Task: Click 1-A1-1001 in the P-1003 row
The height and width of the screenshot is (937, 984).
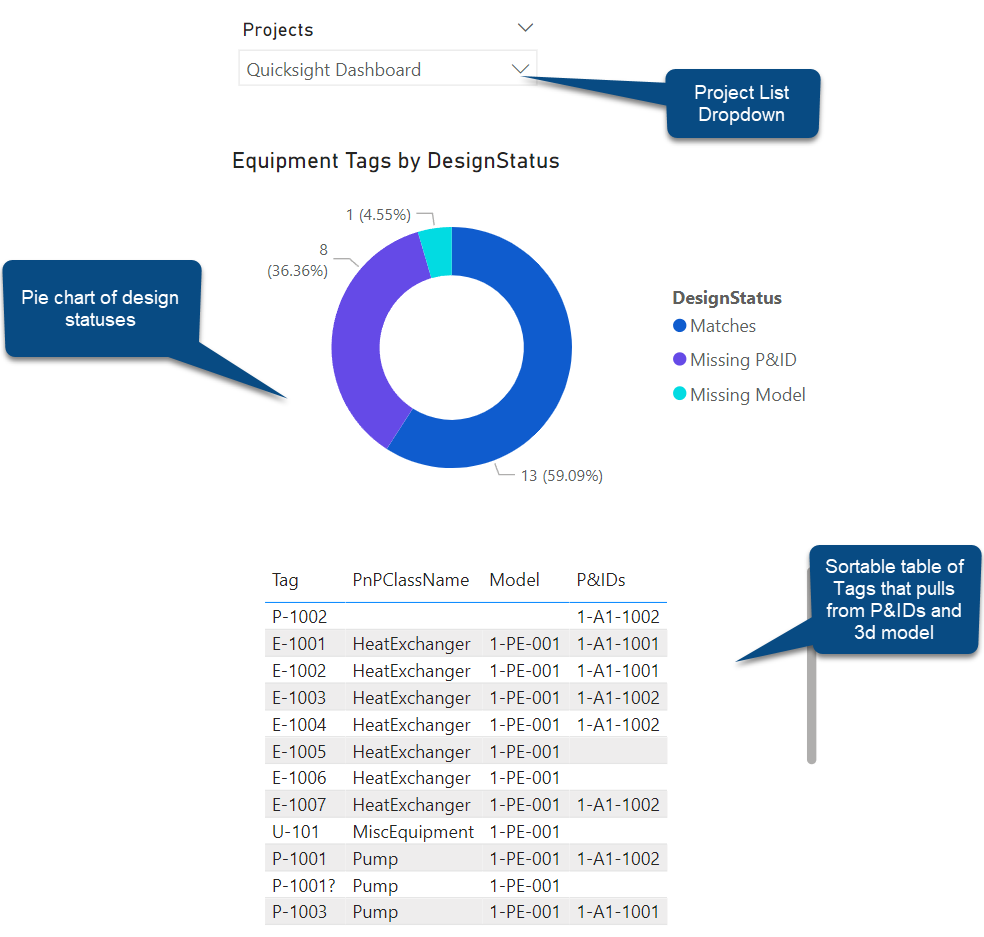Action: 617,912
